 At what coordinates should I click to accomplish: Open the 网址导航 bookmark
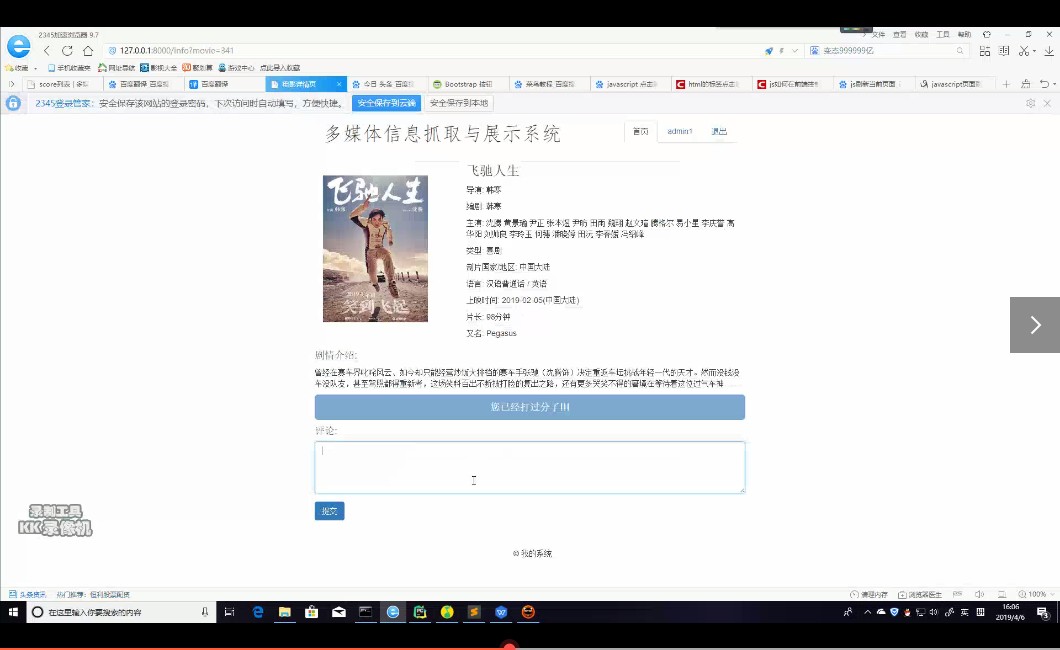116,68
